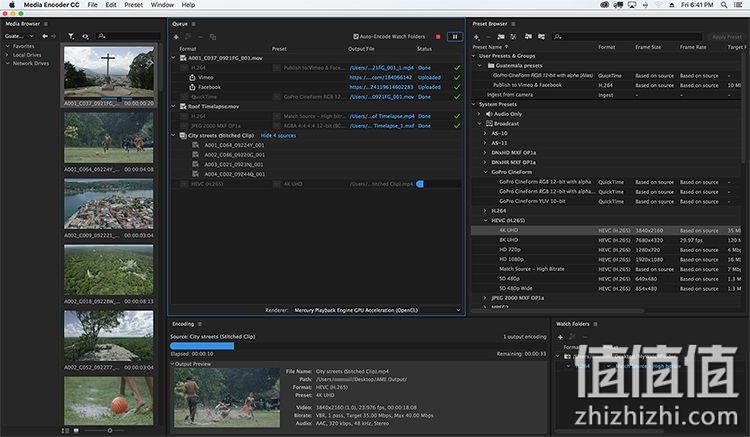Click Vimeo publish icon in queue

pyautogui.click(x=192, y=77)
